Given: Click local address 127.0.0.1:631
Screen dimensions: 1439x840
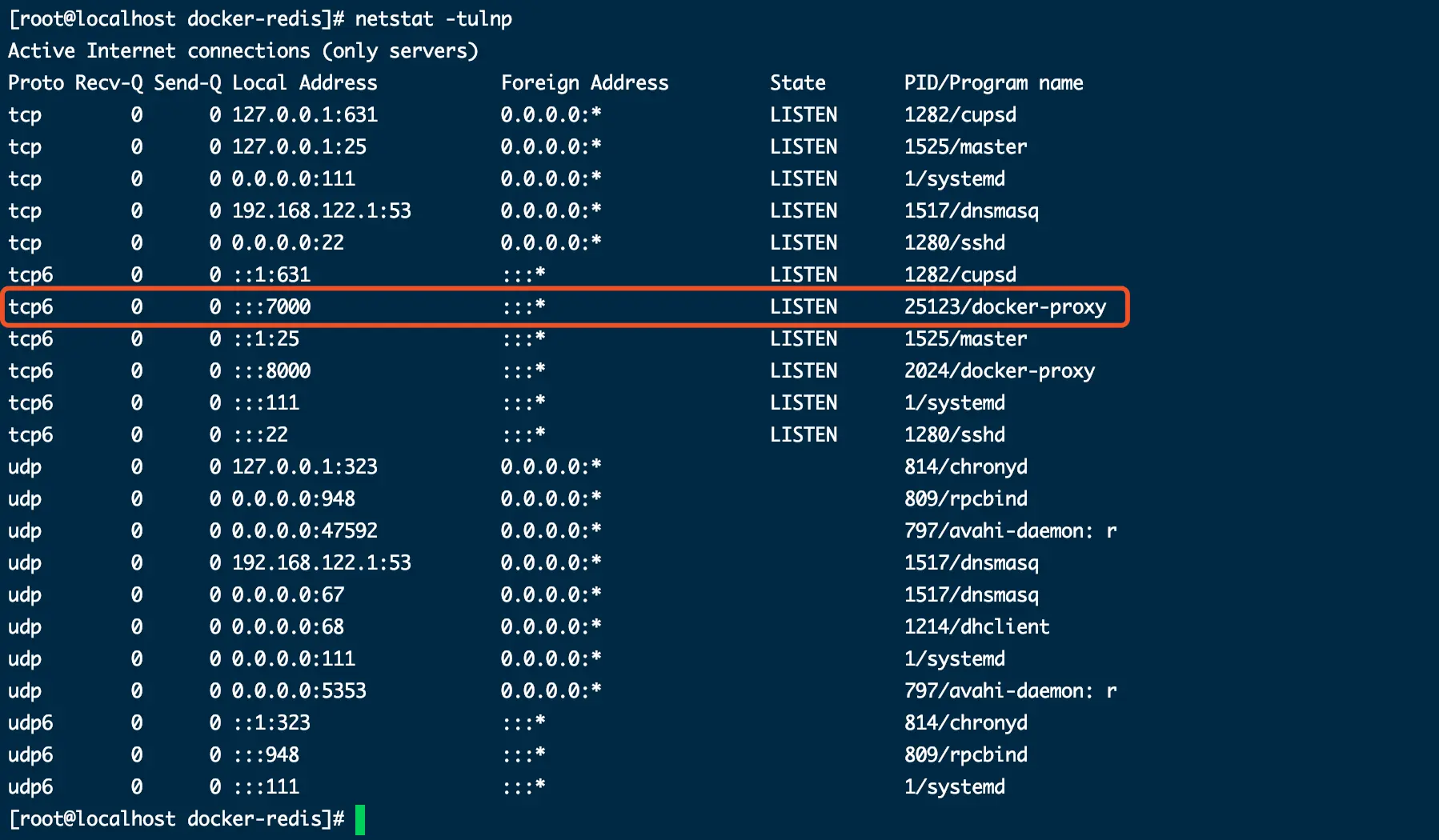Looking at the screenshot, I should 305,115.
